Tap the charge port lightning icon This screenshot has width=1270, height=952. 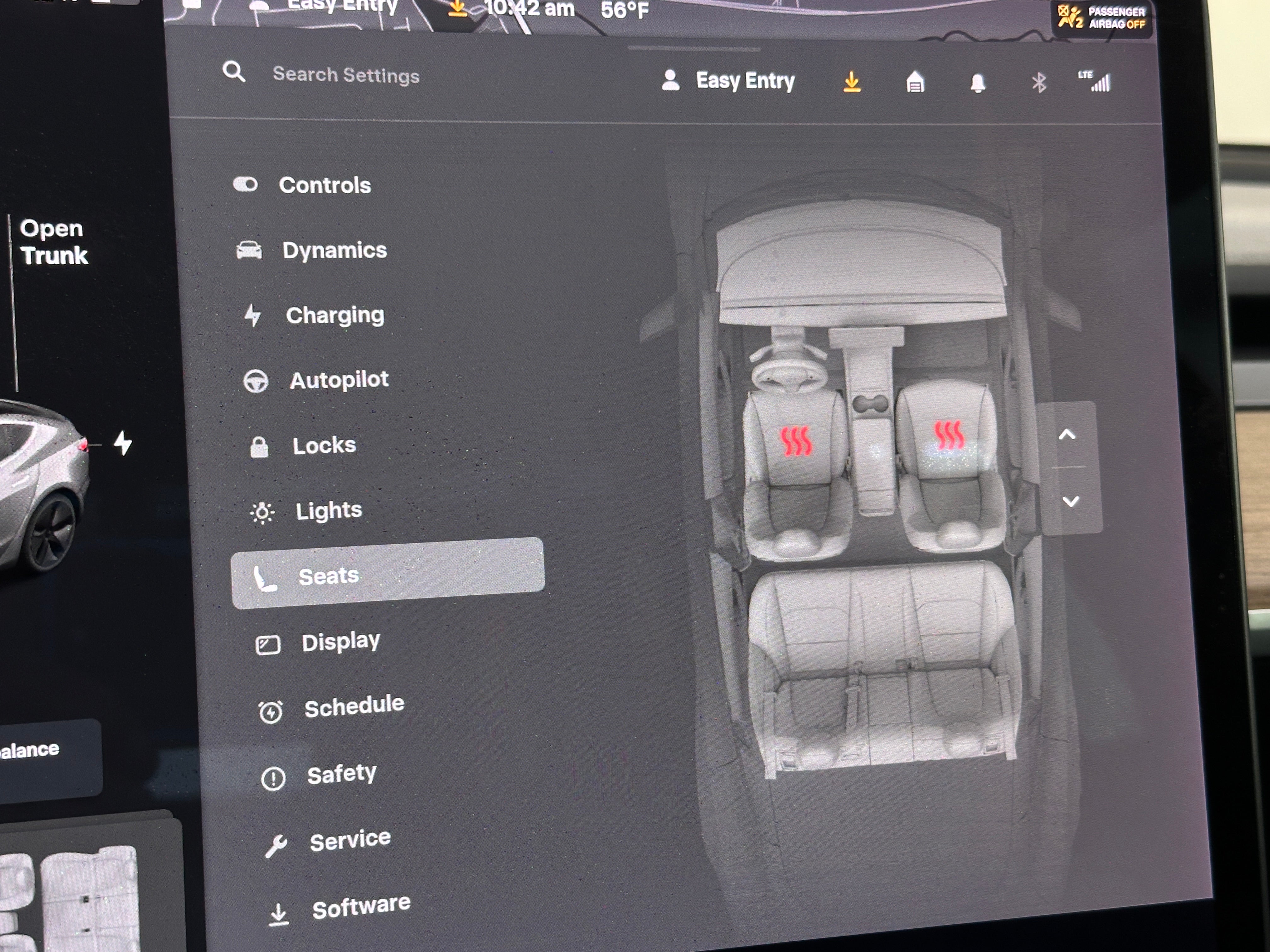(x=123, y=443)
